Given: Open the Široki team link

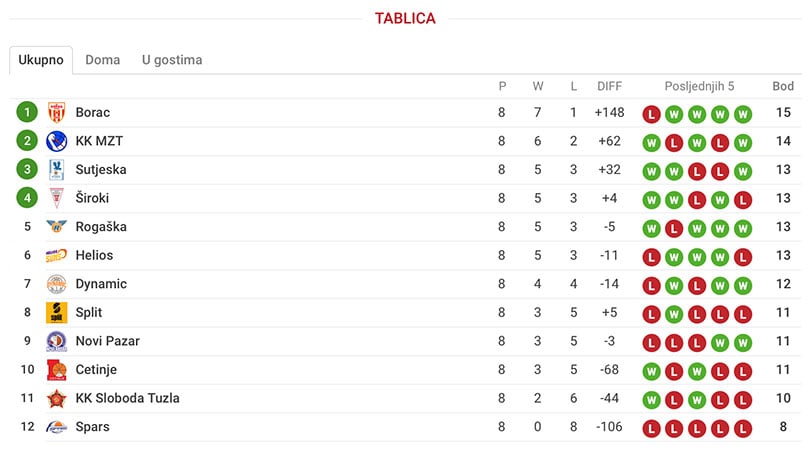Looking at the screenshot, I should pyautogui.click(x=92, y=198).
